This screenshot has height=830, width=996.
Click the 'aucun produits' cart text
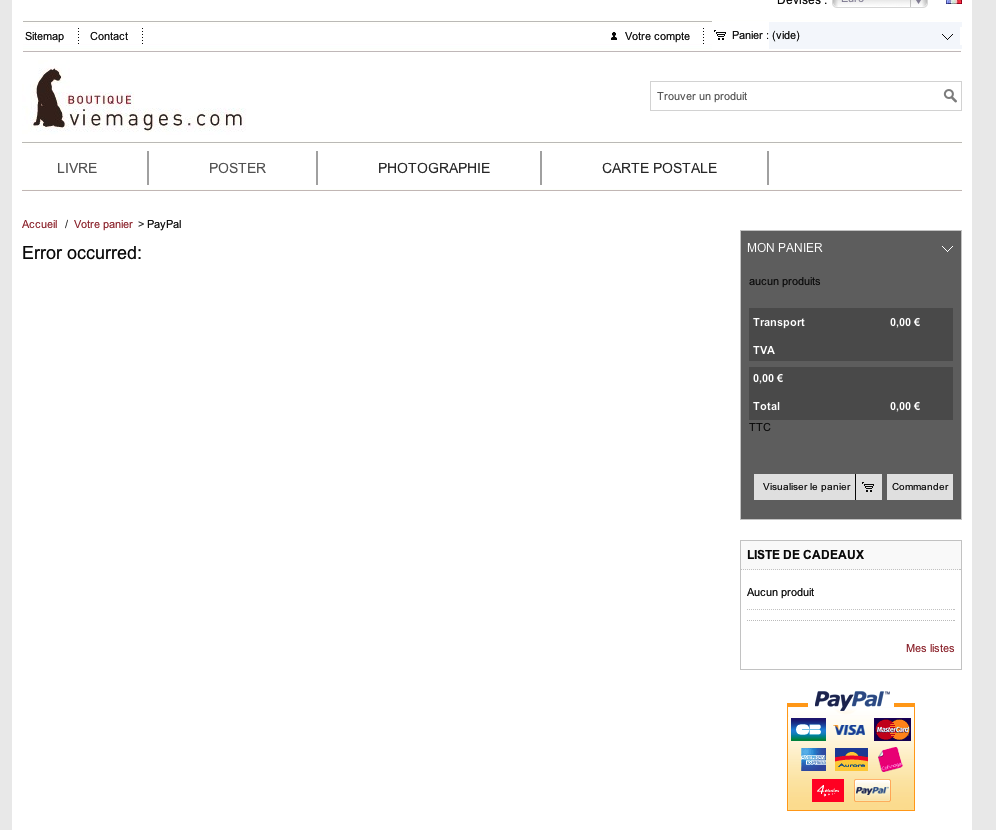coord(784,281)
